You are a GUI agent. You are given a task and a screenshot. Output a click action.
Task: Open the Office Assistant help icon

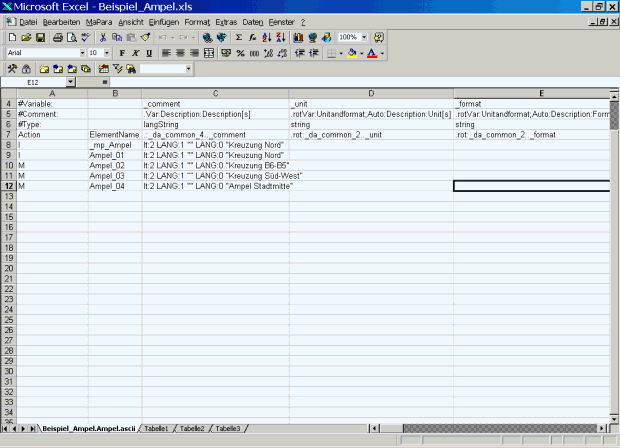(x=378, y=38)
